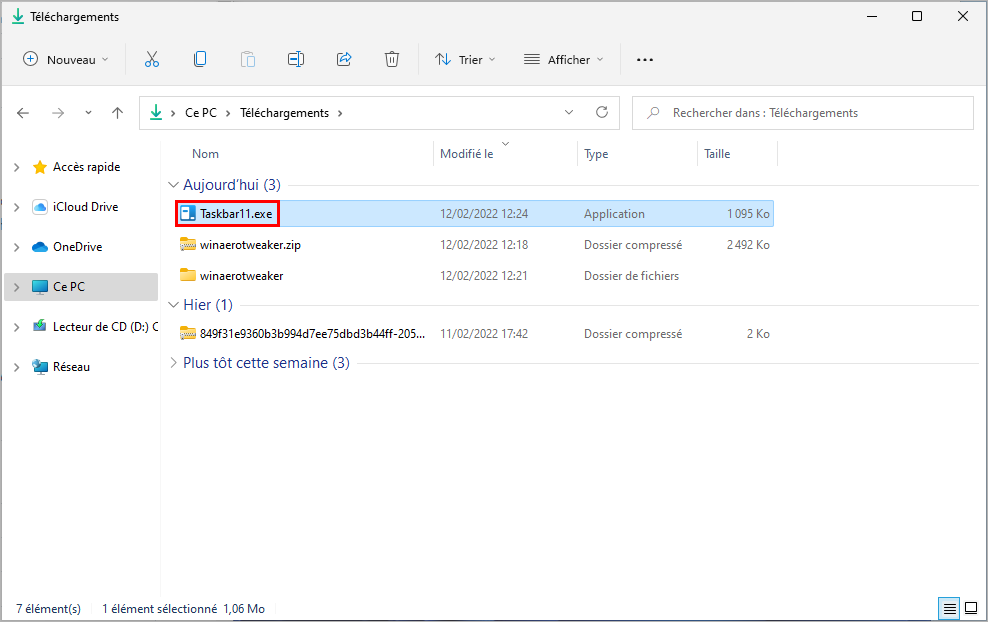Image resolution: width=988 pixels, height=622 pixels.
Task: Open the three-dot more options menu
Action: click(645, 59)
